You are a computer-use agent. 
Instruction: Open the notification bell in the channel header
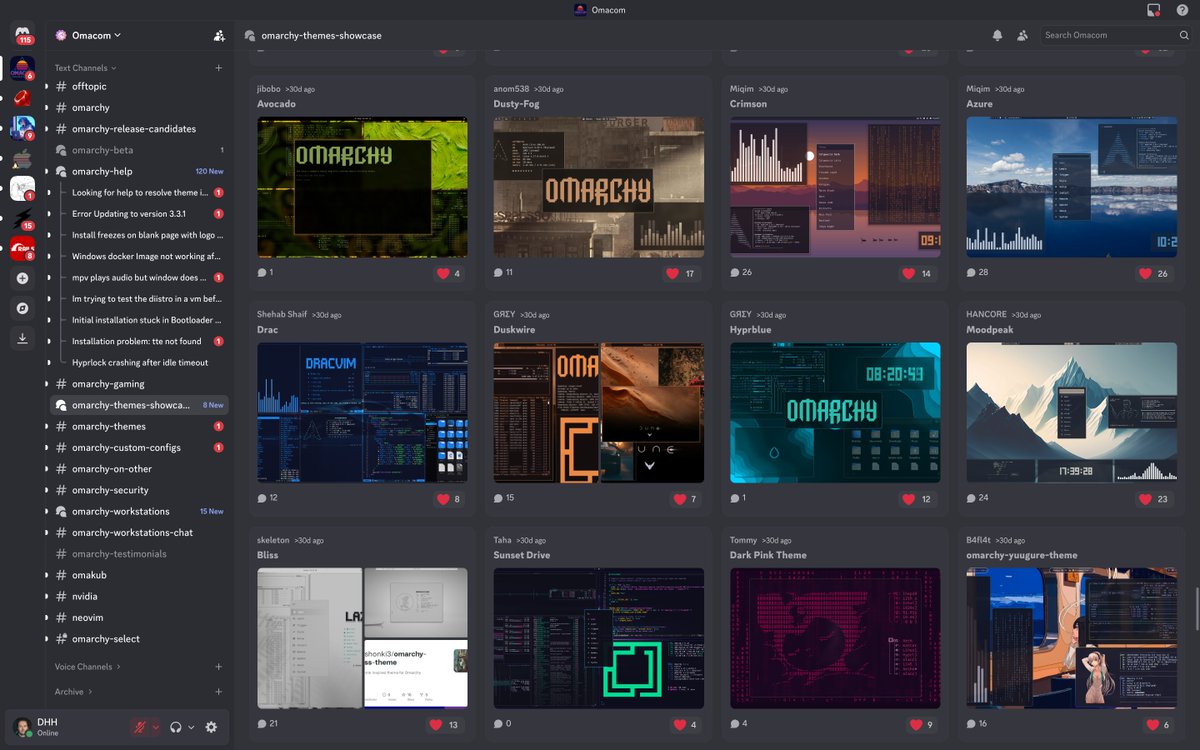coord(997,35)
